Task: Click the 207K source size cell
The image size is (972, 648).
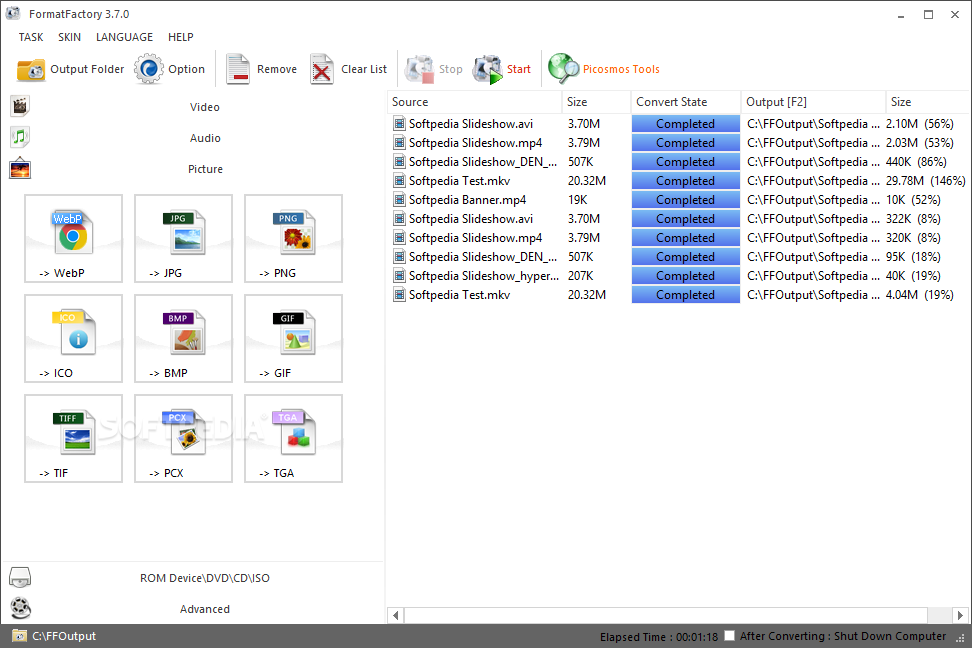Action: (x=580, y=276)
